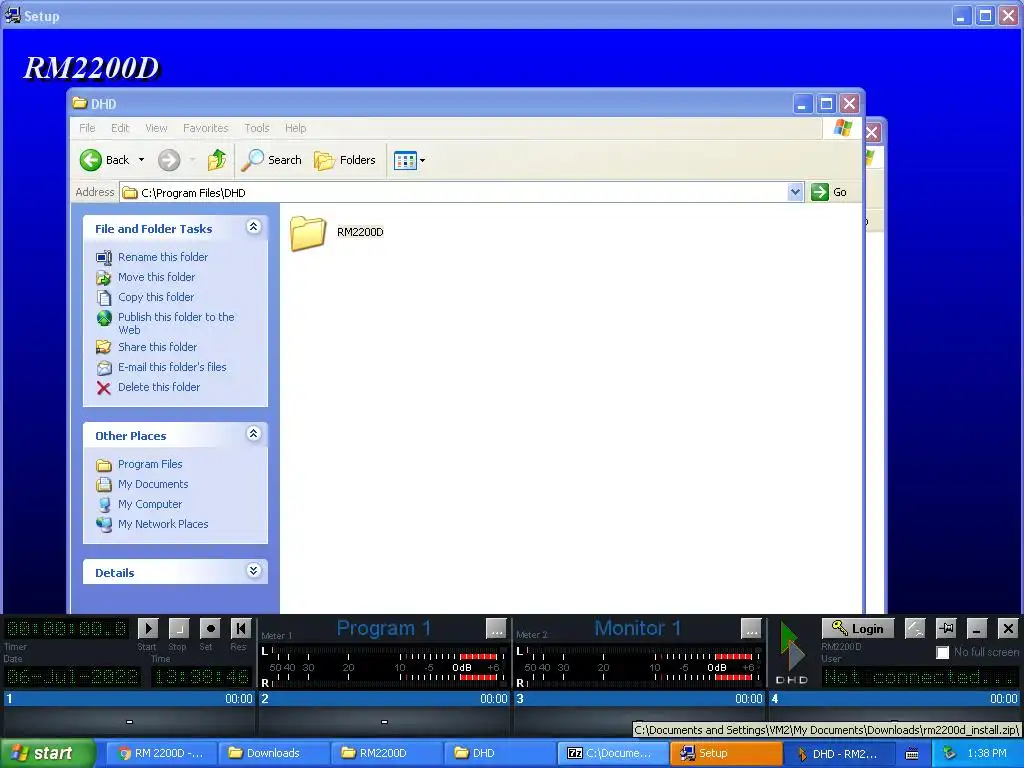Click the Go button beside address bar
This screenshot has width=1024, height=768.
coord(829,192)
